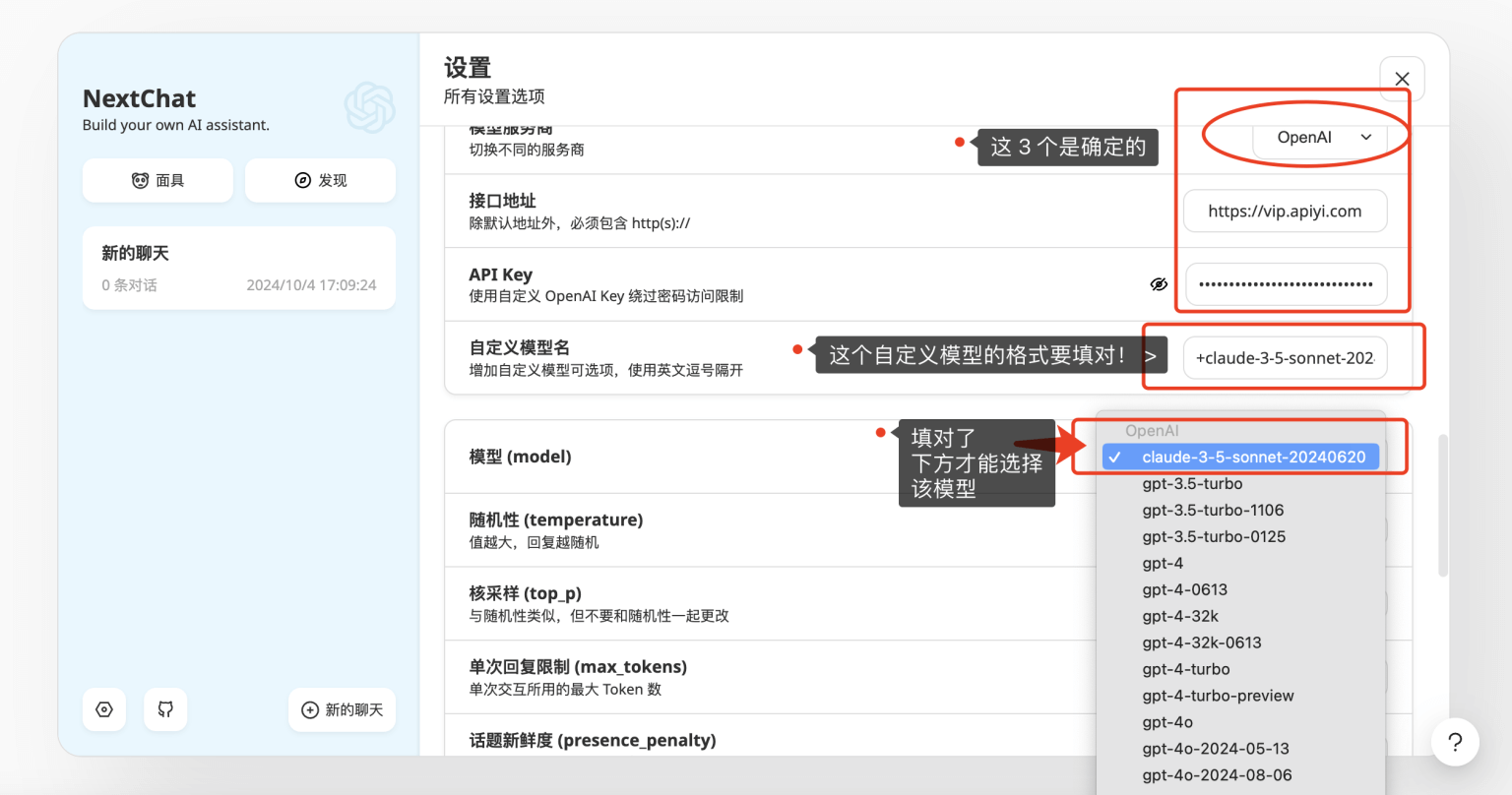Expand the 自定义模型名 field chevron

pyautogui.click(x=1152, y=357)
